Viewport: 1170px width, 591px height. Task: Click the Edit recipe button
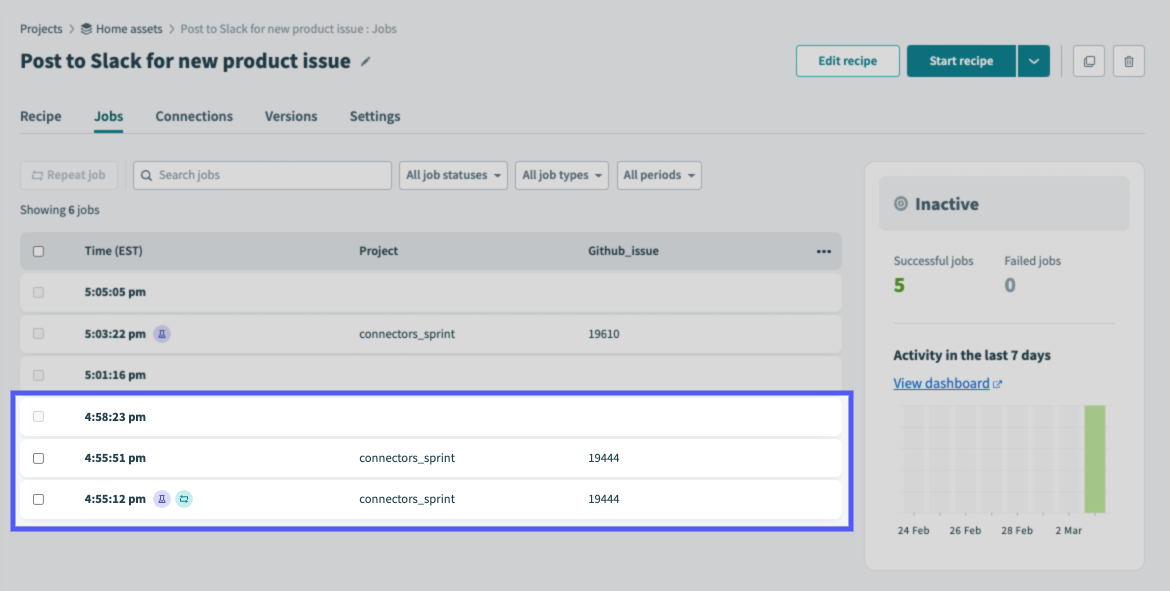click(x=847, y=61)
